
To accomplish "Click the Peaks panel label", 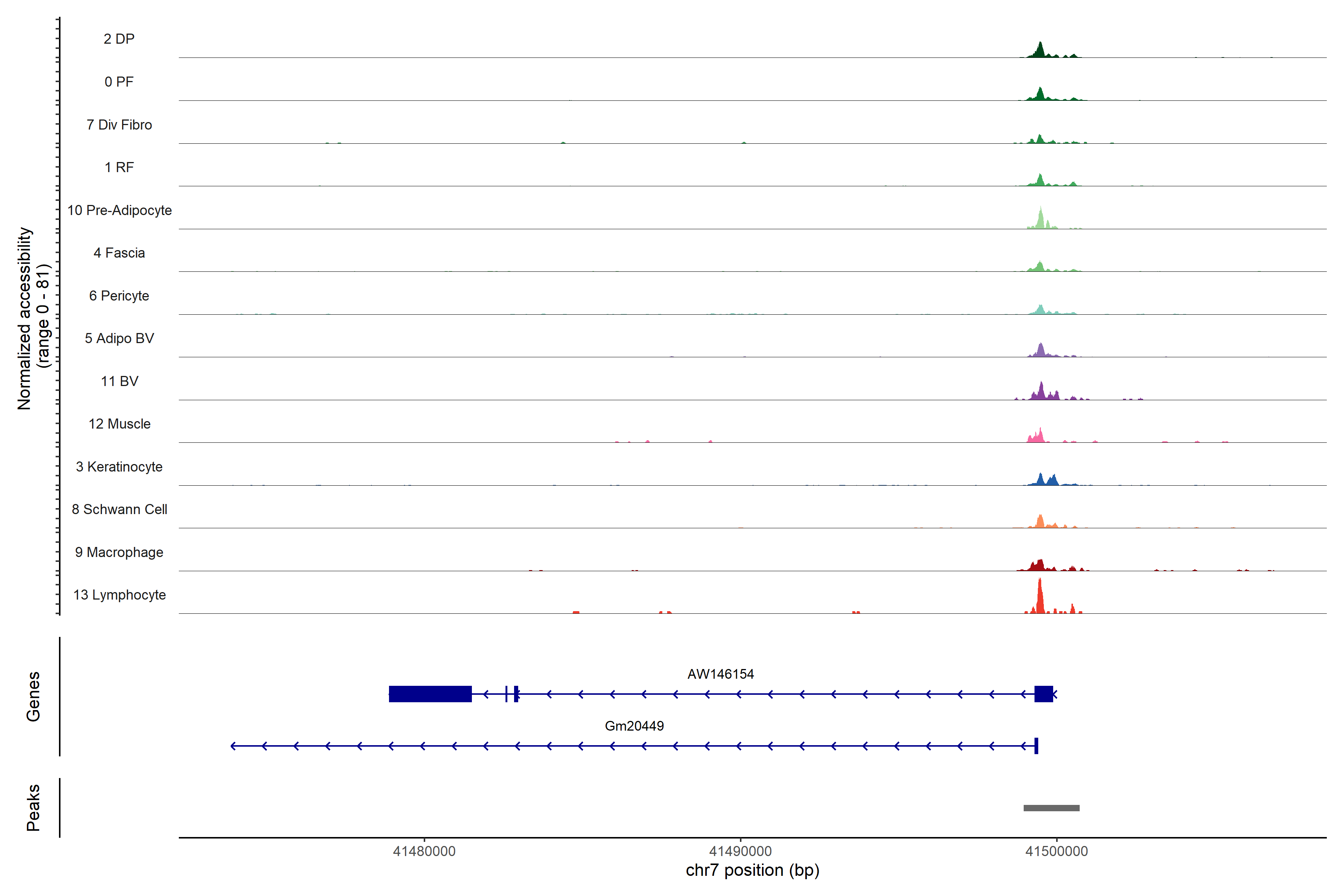I will (33, 807).
